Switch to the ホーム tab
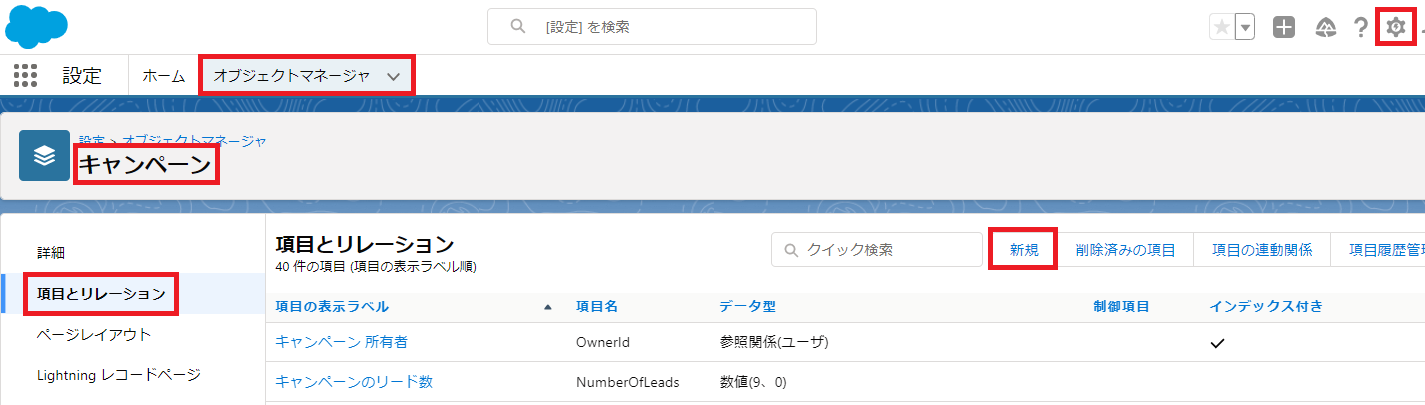Image resolution: width=1425 pixels, height=405 pixels. point(164,76)
